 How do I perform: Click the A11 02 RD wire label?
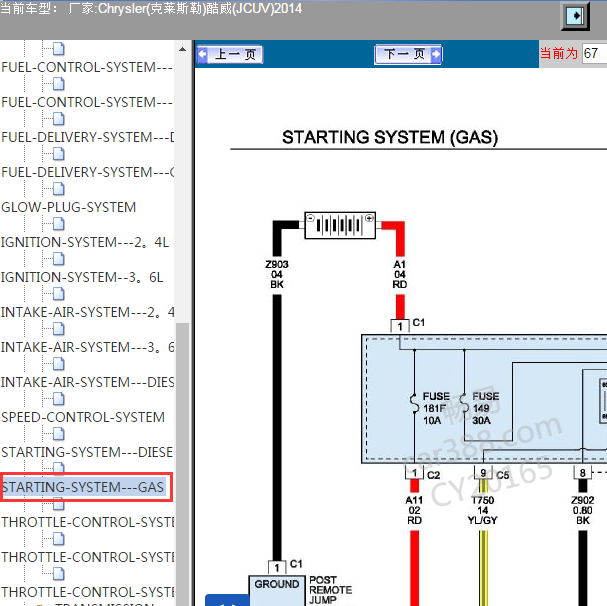pos(414,510)
